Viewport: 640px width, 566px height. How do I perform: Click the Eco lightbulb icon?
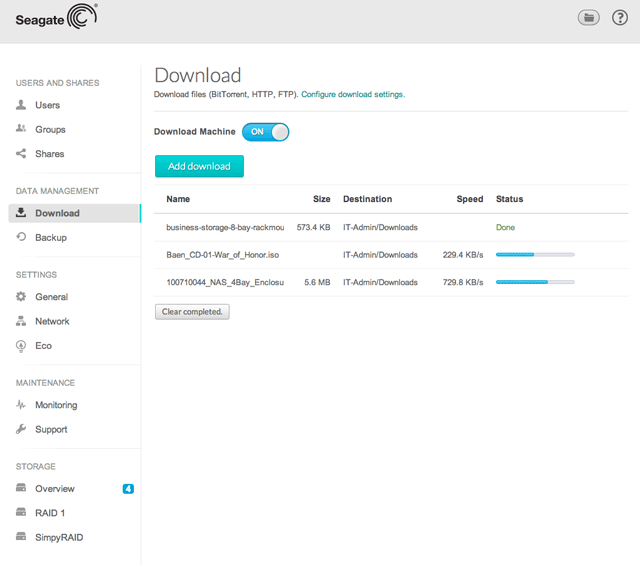(22, 346)
